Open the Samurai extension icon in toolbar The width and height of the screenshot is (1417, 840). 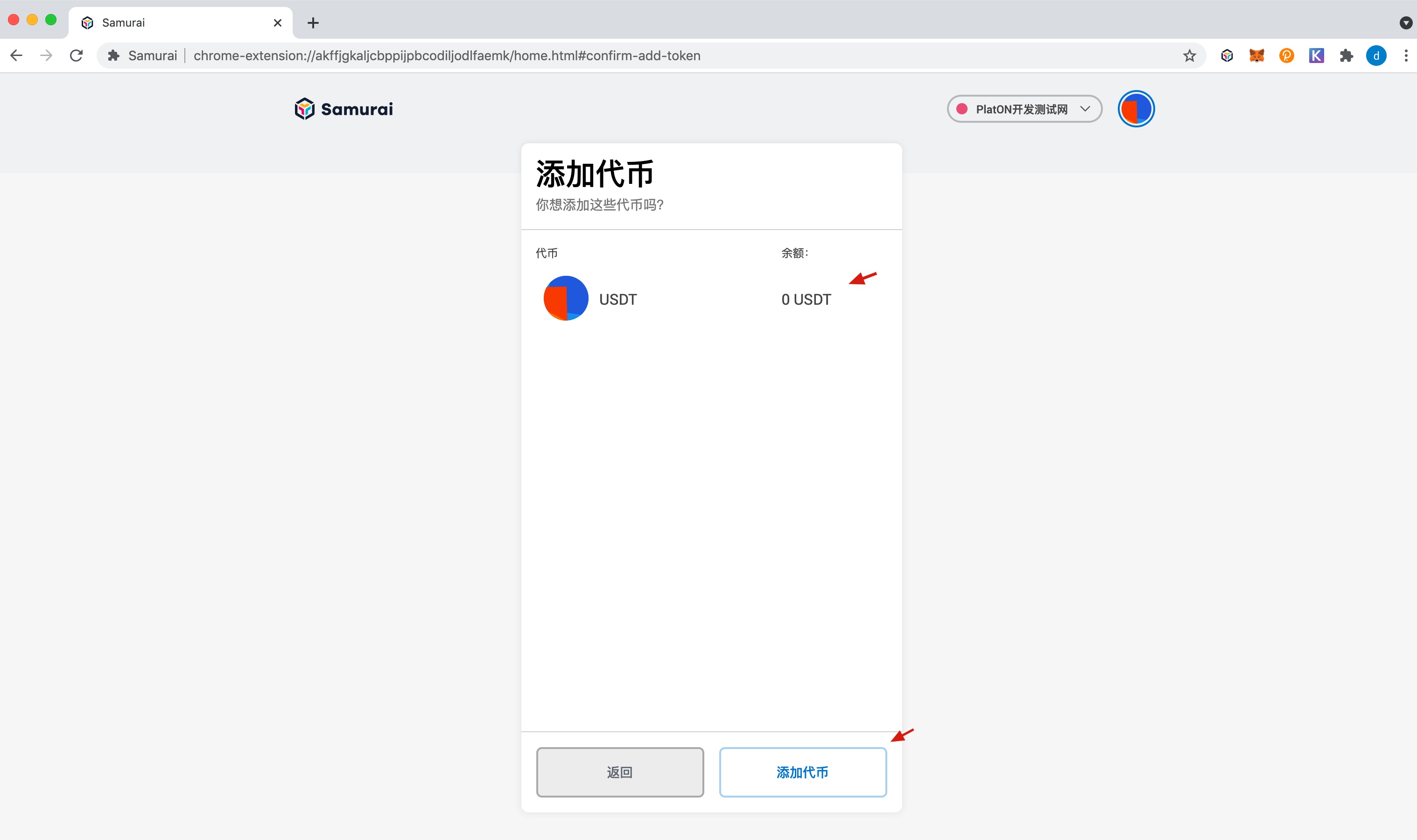(x=1227, y=56)
